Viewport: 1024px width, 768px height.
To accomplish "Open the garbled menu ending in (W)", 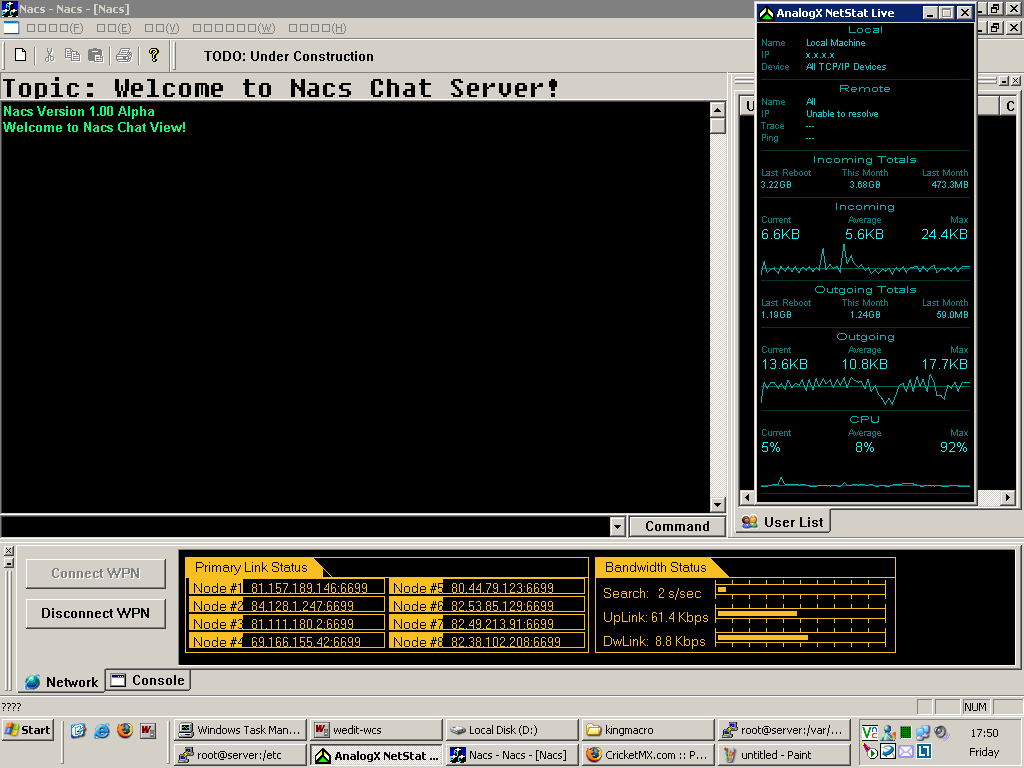I will coord(234,28).
